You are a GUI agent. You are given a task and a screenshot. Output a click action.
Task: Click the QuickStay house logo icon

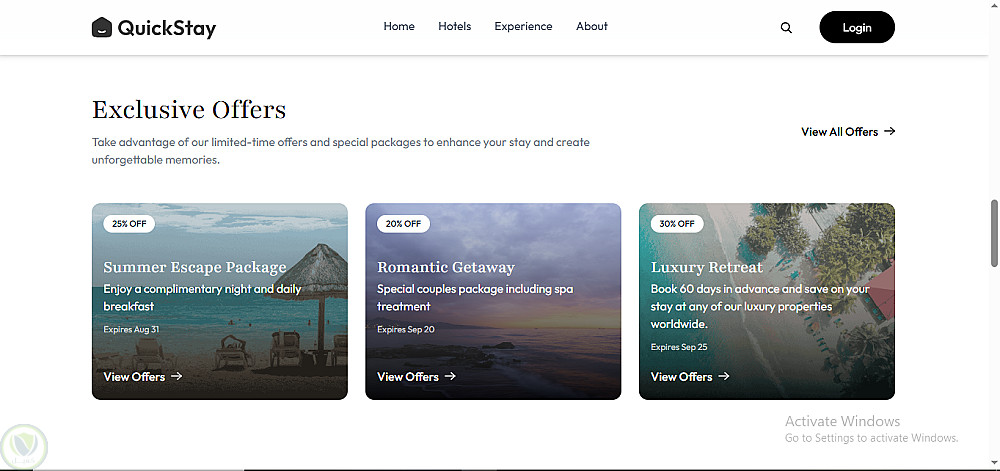click(102, 28)
